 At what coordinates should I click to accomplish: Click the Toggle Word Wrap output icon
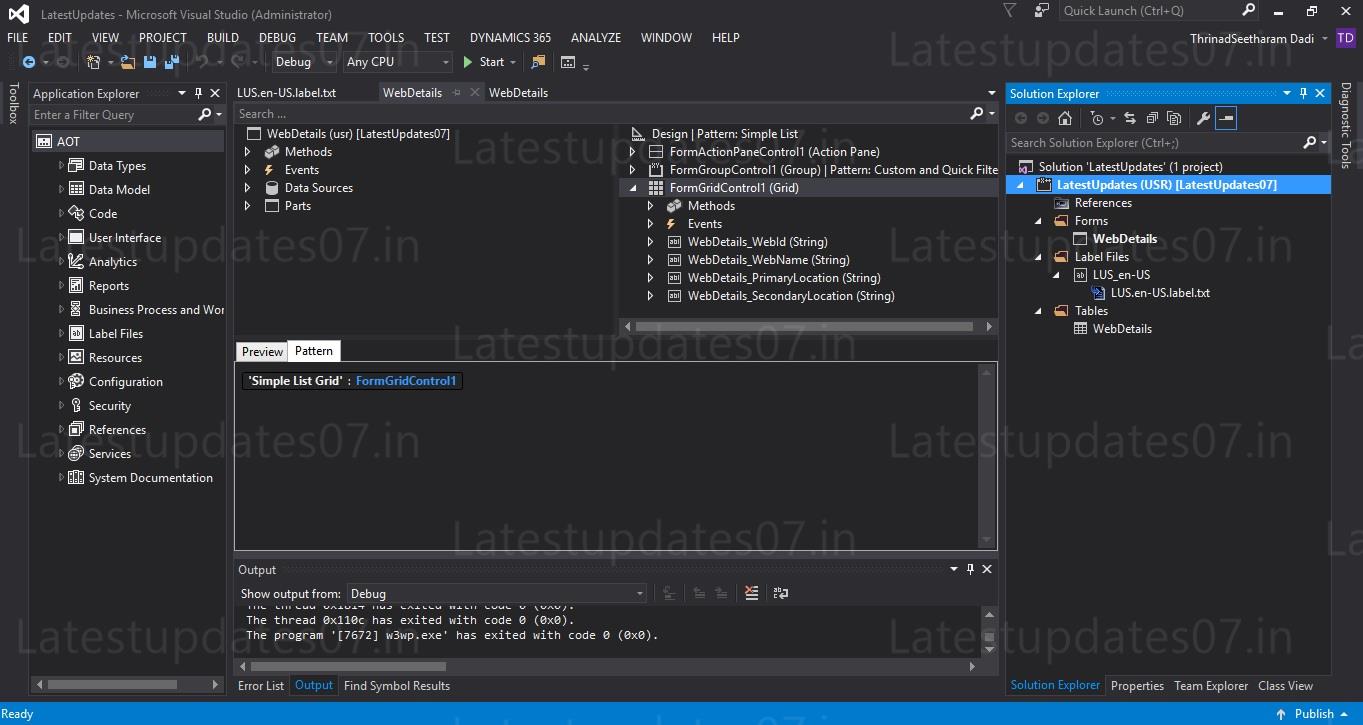[780, 592]
